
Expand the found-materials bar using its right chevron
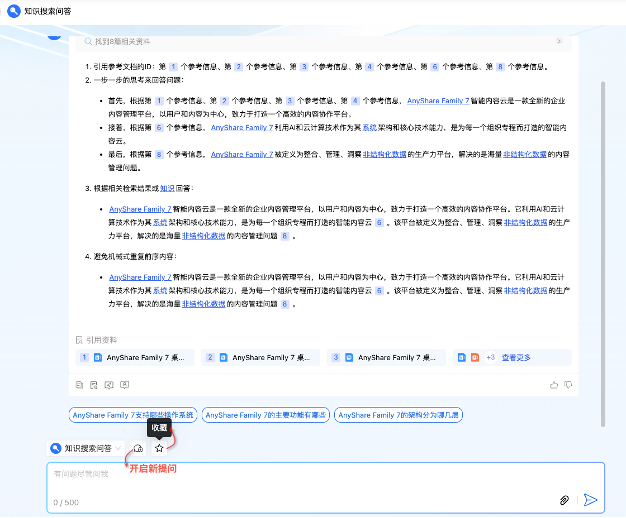click(x=559, y=41)
